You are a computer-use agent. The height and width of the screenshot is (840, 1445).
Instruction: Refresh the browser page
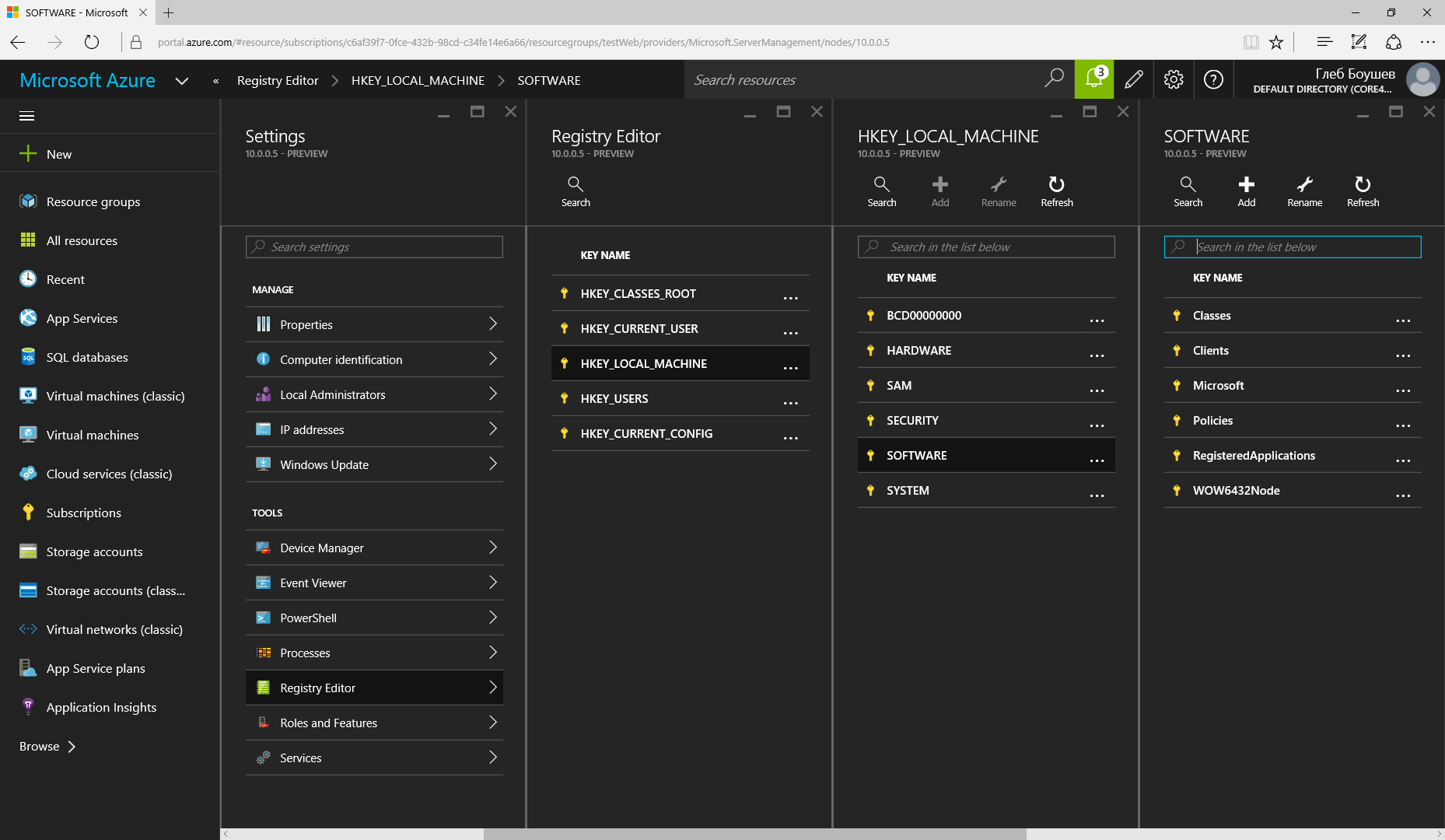point(92,42)
